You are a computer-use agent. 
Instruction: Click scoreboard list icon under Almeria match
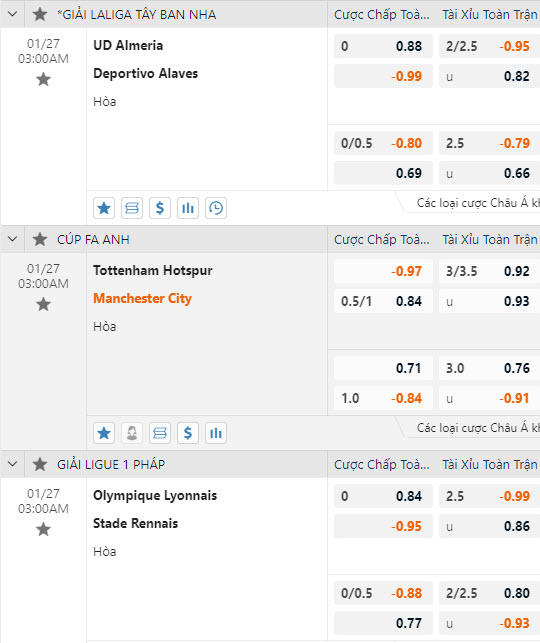pos(132,208)
